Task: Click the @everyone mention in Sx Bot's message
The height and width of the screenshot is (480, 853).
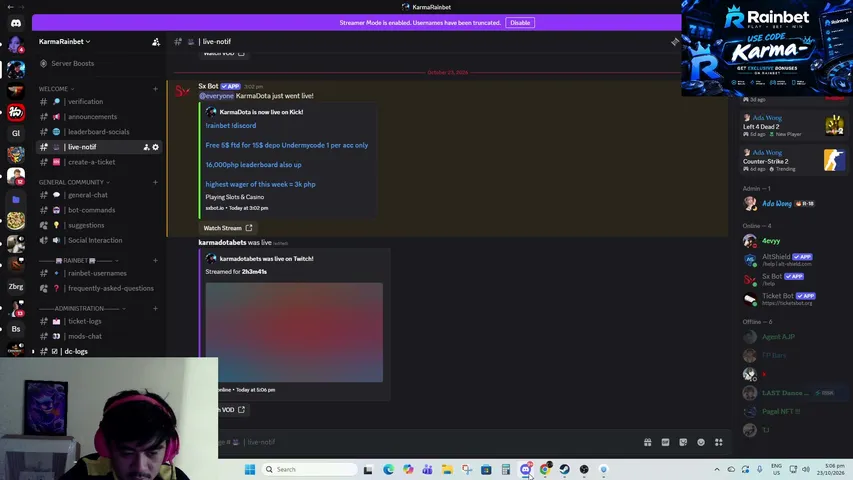Action: (217, 96)
